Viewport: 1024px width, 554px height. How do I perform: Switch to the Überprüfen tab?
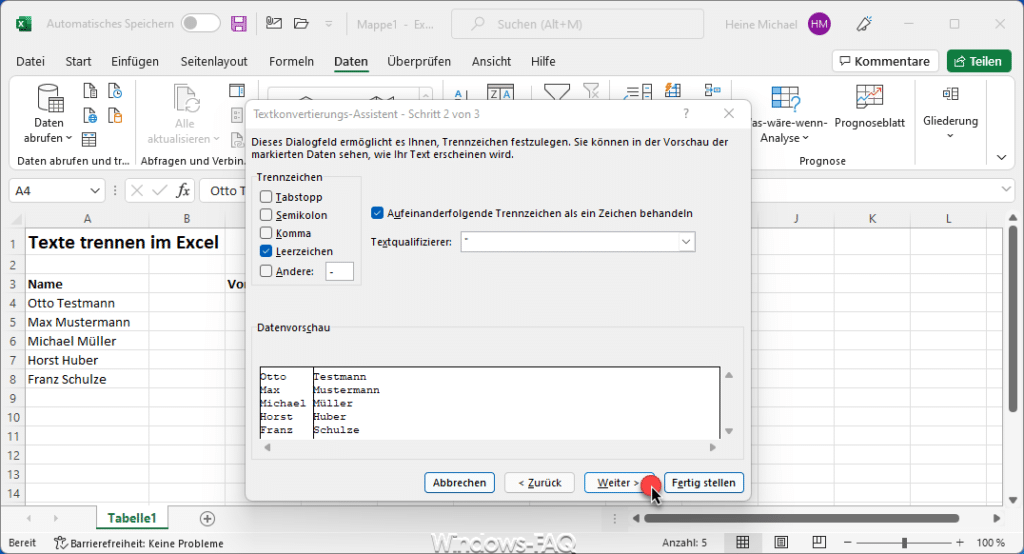click(419, 61)
